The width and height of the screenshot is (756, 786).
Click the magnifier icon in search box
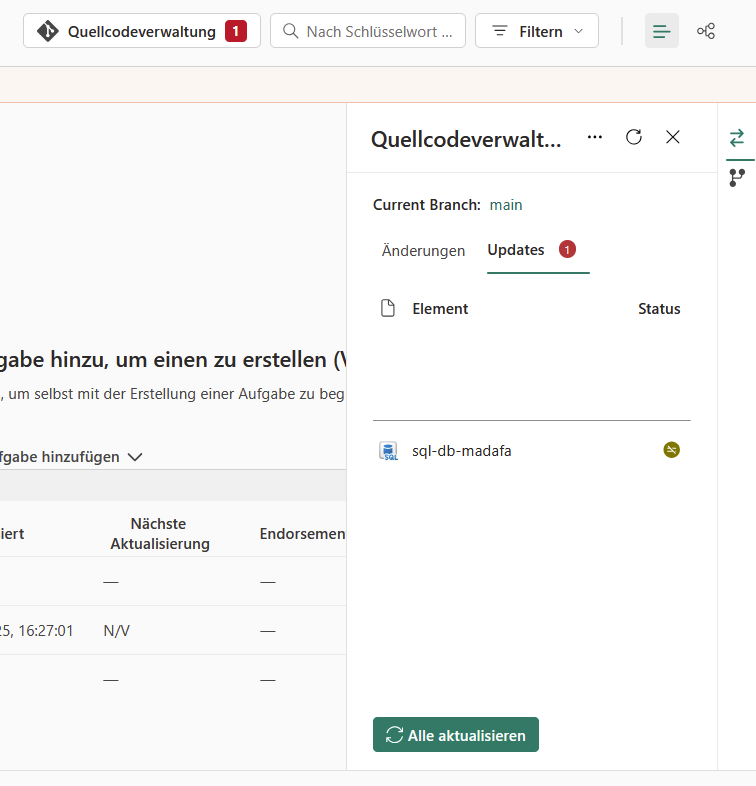(291, 31)
